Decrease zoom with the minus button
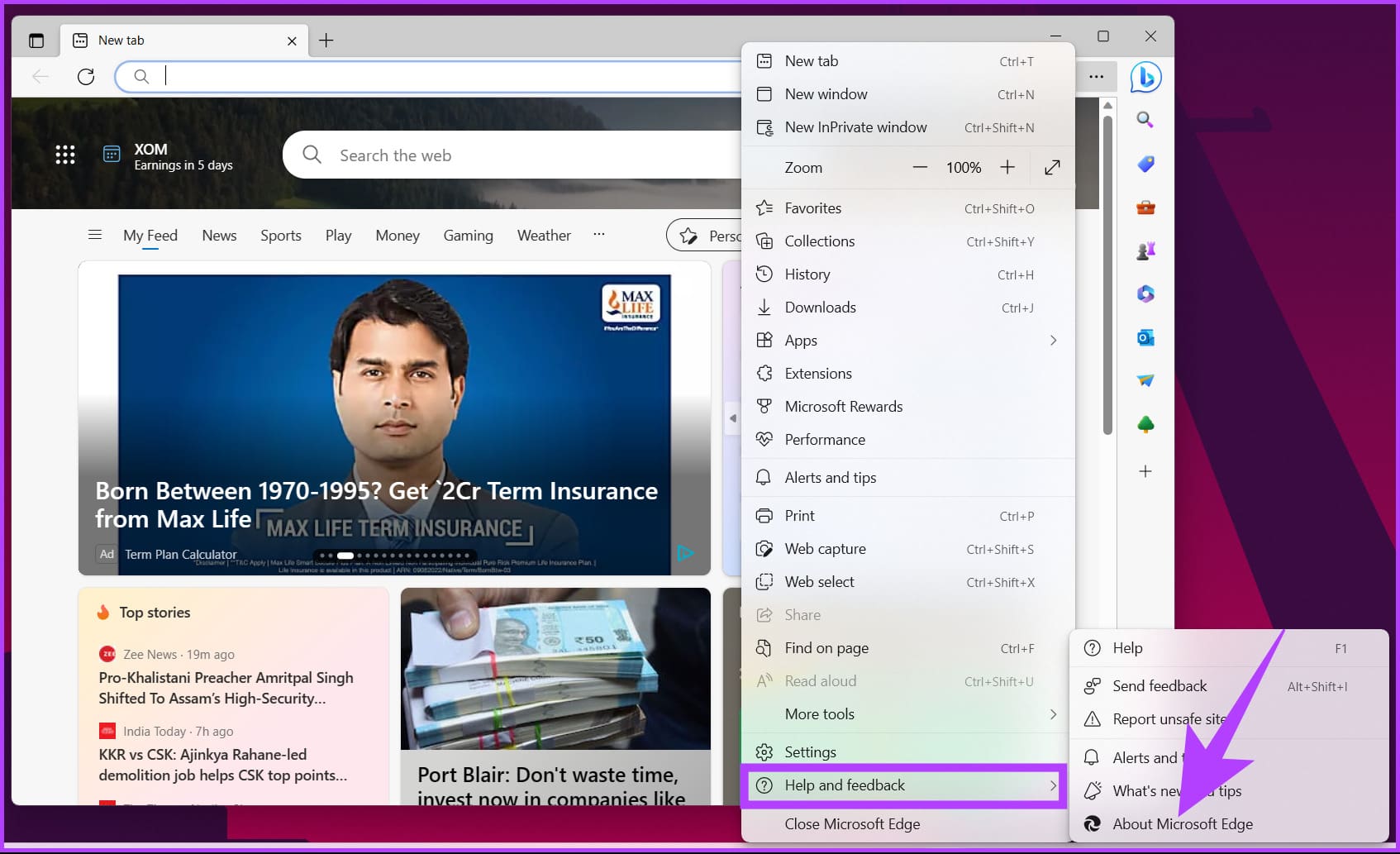 [x=920, y=168]
